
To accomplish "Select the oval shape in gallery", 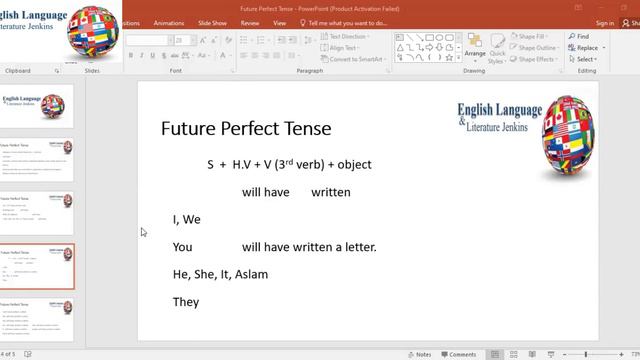I will 439,38.
